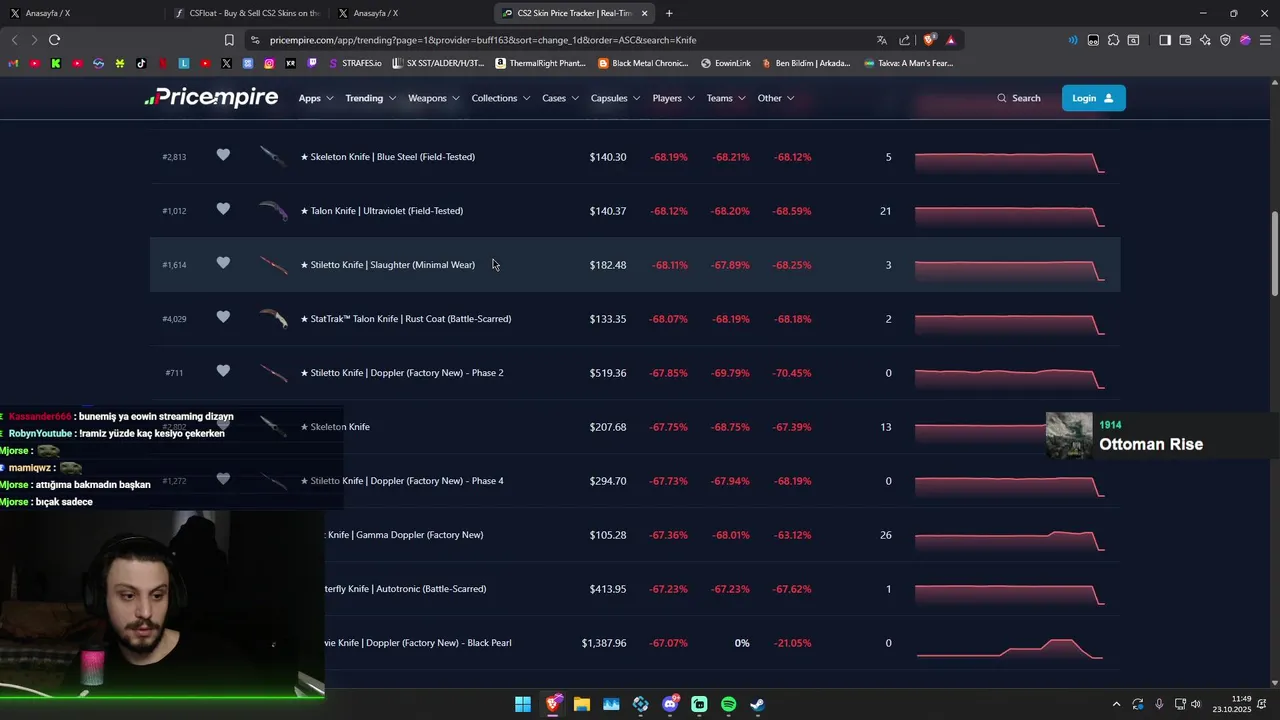
Task: Open the Other dropdown menu
Action: click(x=776, y=98)
